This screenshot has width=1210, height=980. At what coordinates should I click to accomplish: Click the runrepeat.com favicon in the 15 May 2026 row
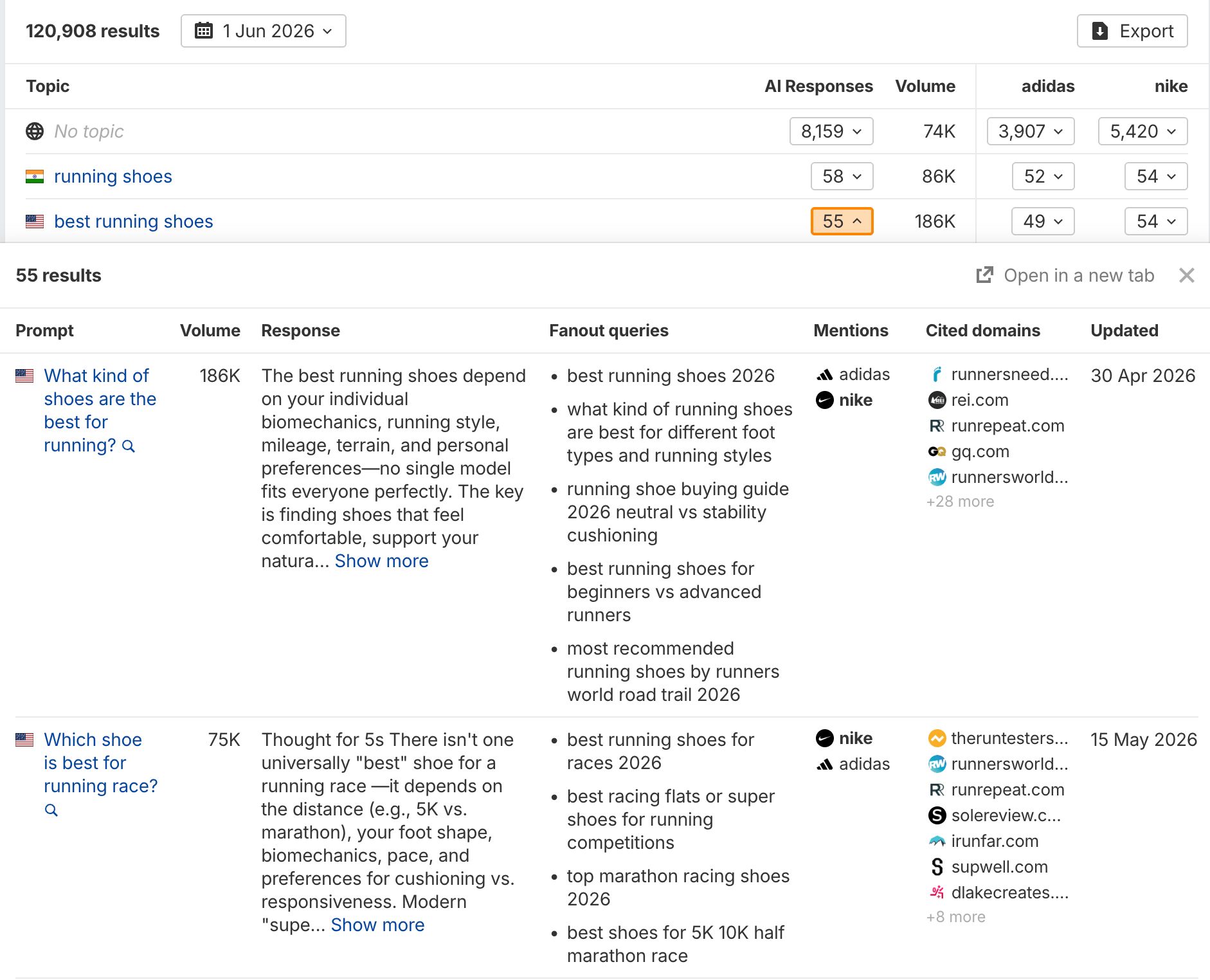point(937,790)
